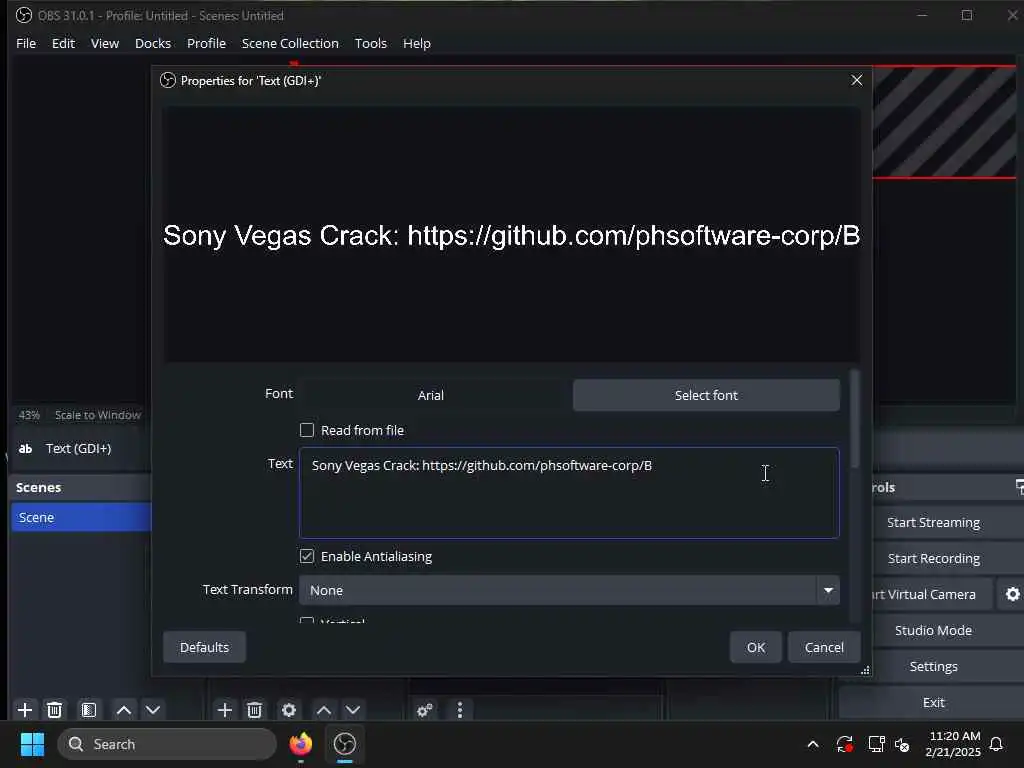Click Start Recording button
The image size is (1024, 768).
pos(933,558)
